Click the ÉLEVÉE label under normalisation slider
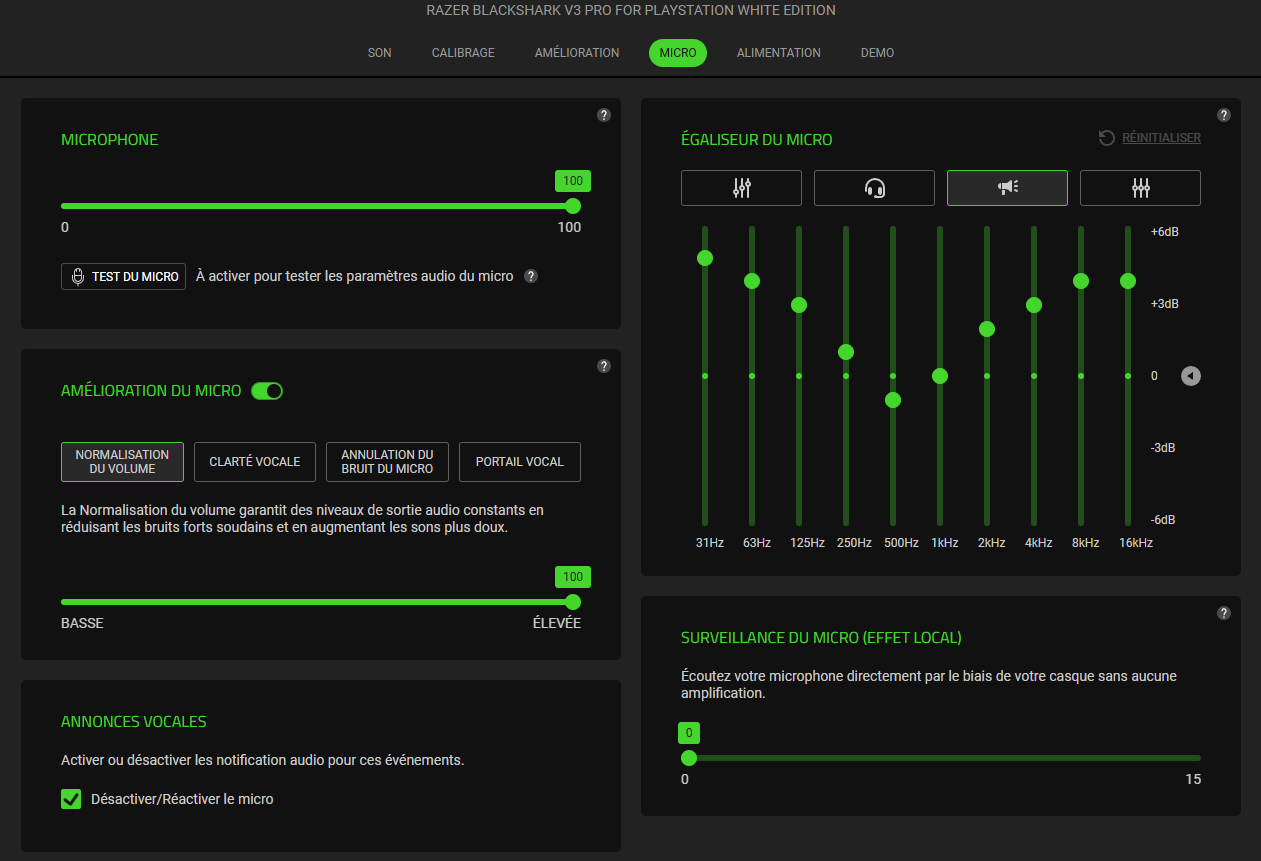The image size is (1261, 861). point(557,623)
